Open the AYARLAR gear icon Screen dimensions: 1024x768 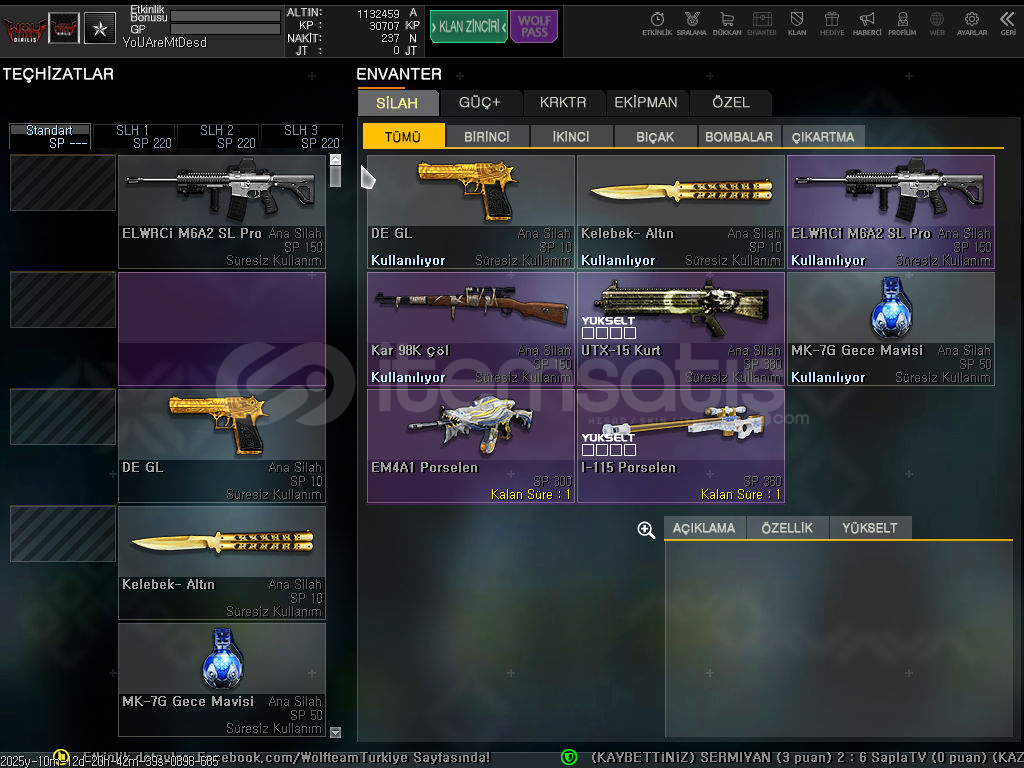[972, 24]
